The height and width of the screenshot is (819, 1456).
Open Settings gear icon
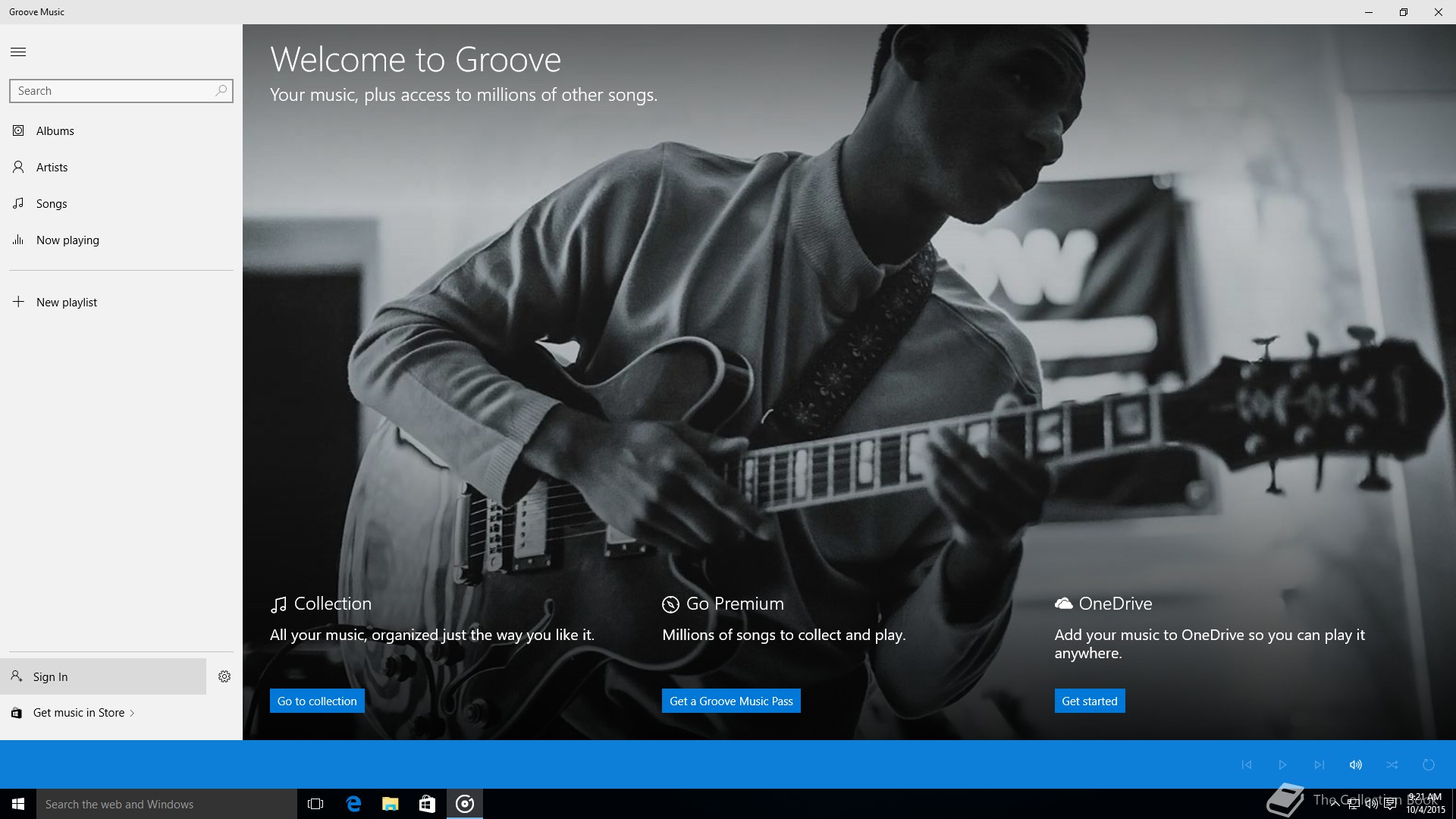[x=224, y=676]
